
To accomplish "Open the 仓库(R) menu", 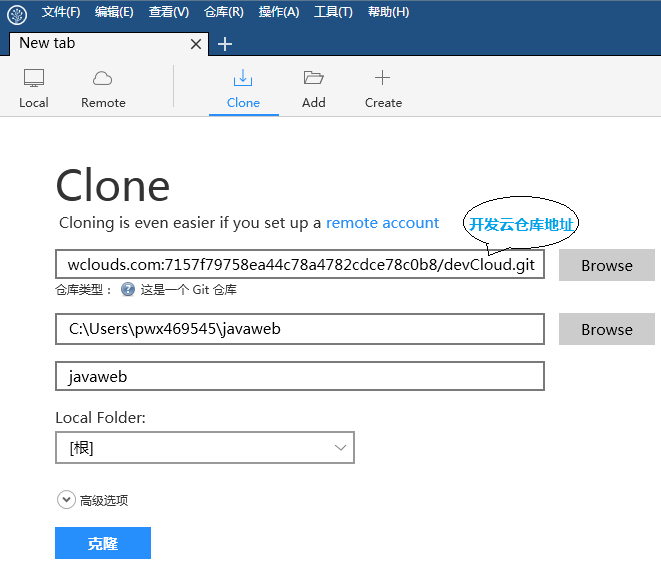I will [223, 12].
